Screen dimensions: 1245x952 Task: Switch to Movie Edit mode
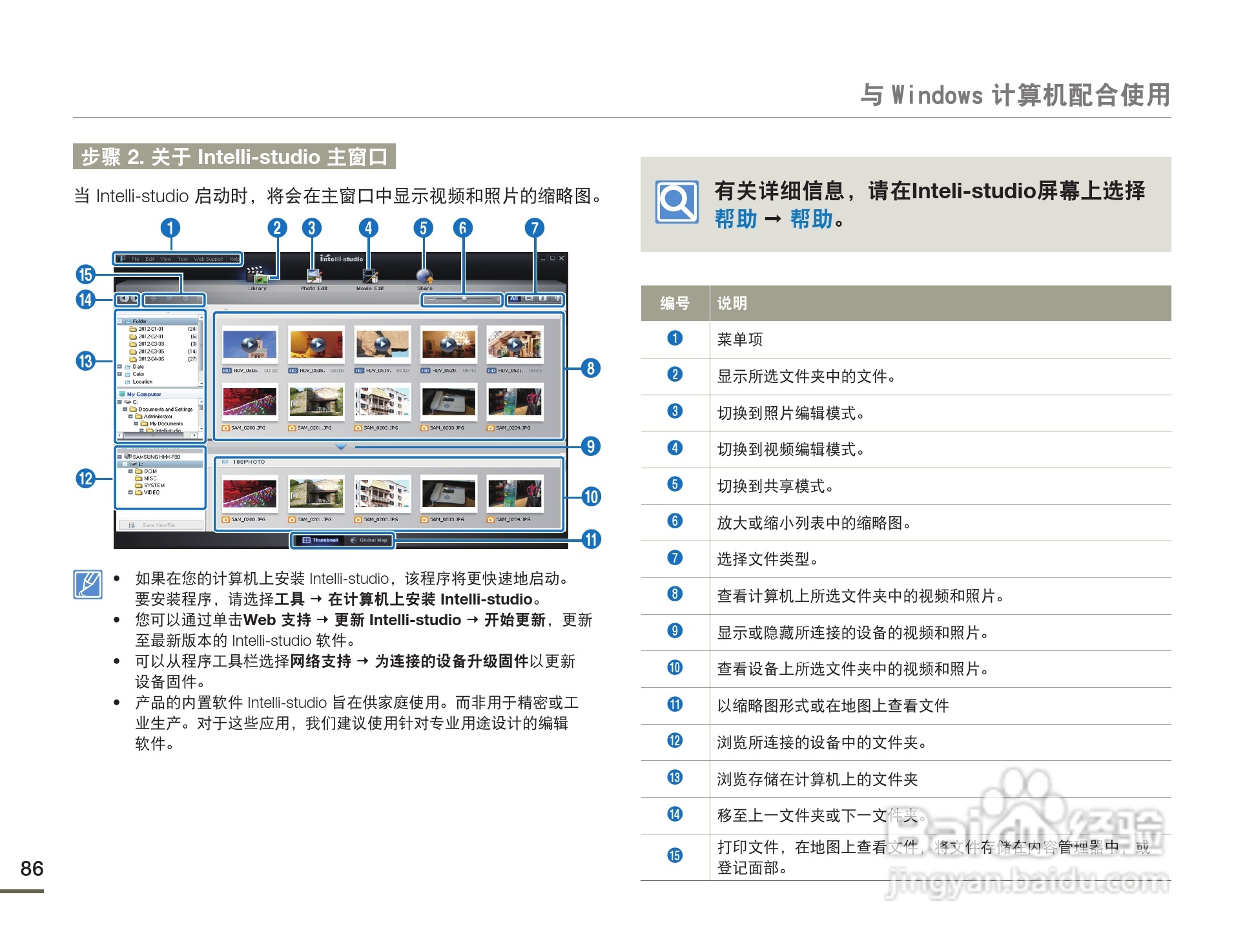click(369, 276)
